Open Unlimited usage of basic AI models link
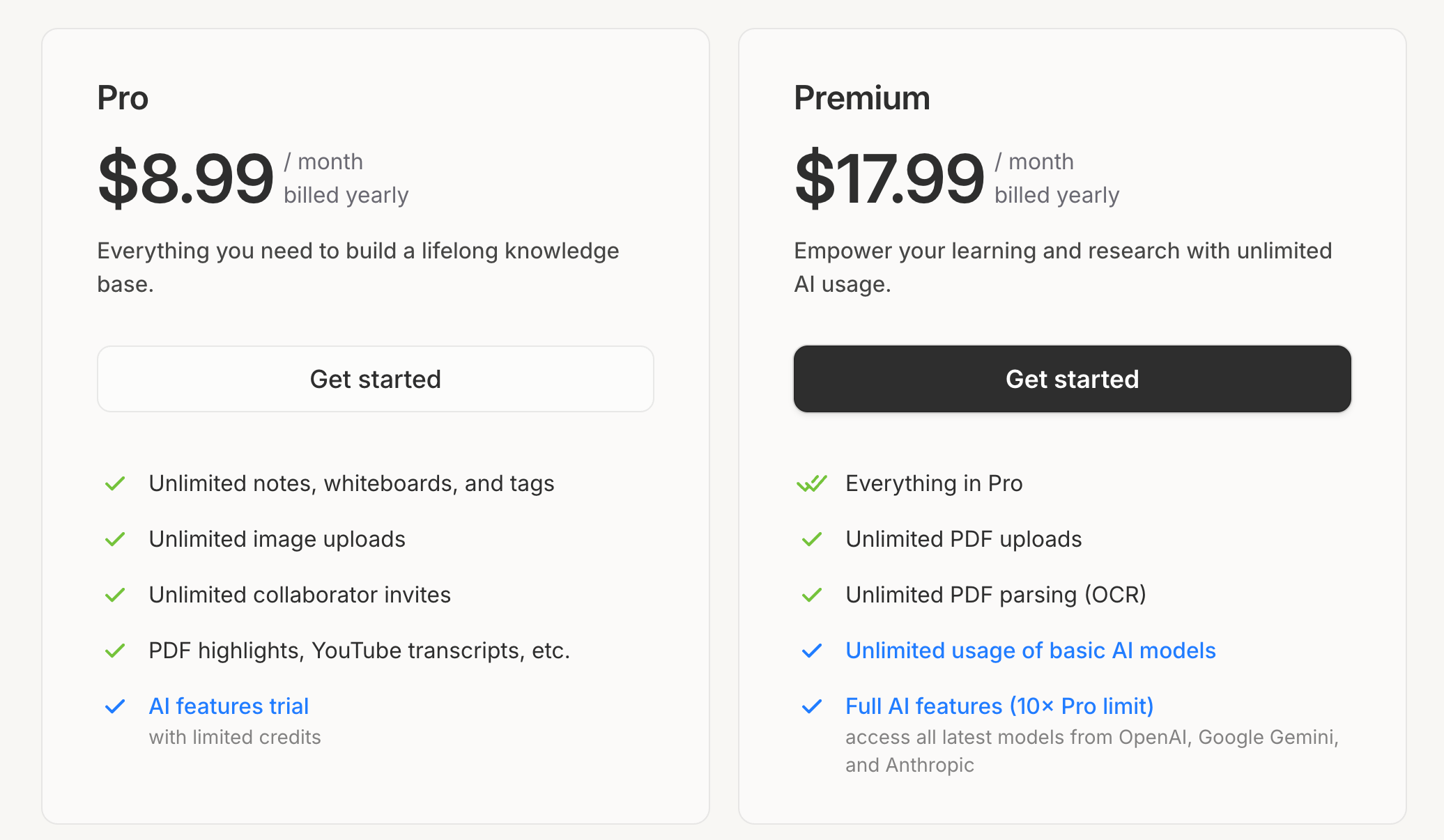Viewport: 1444px width, 840px height. click(1031, 651)
